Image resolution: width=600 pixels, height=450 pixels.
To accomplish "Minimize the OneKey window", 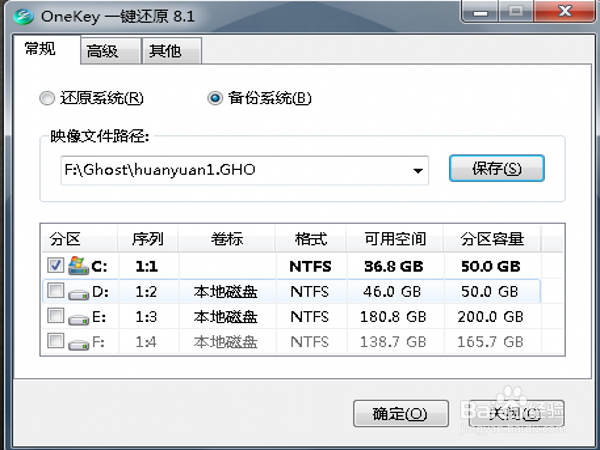I will 481,11.
